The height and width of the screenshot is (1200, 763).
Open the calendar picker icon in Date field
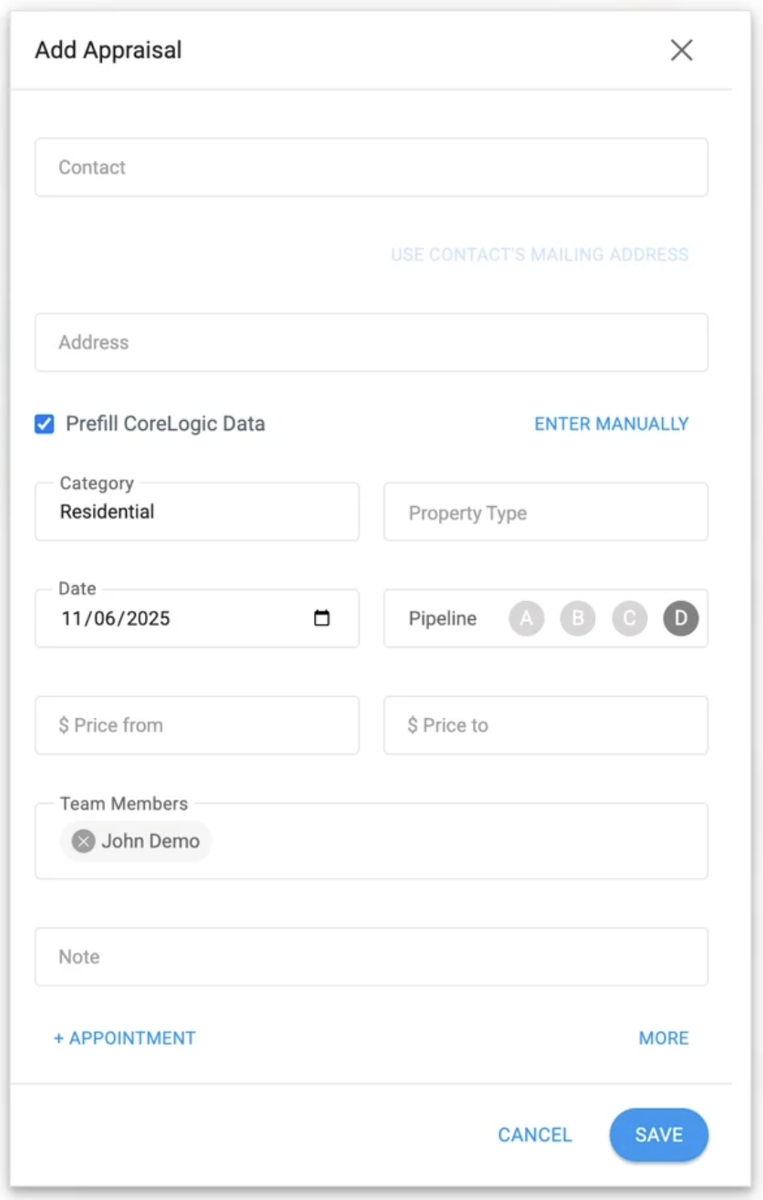pyautogui.click(x=322, y=618)
